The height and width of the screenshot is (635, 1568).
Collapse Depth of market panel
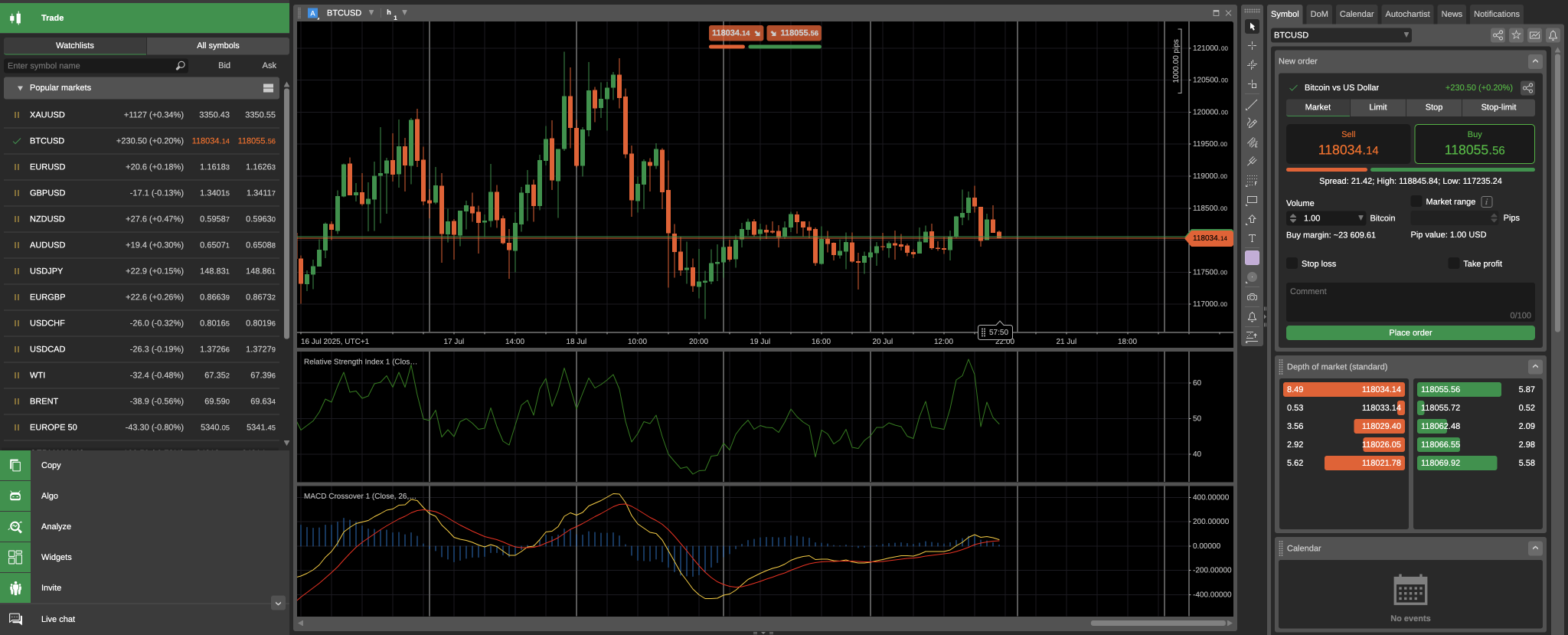point(1535,367)
